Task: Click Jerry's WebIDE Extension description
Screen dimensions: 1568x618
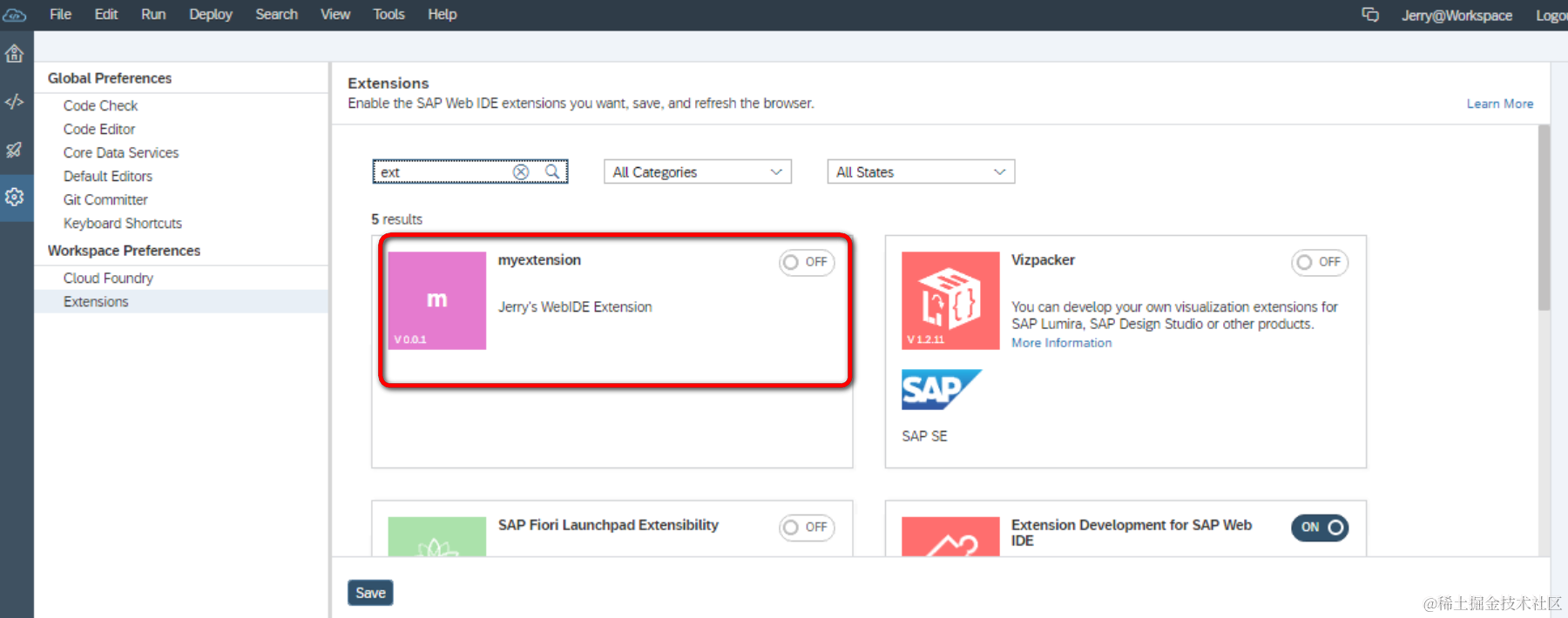Action: [x=575, y=307]
